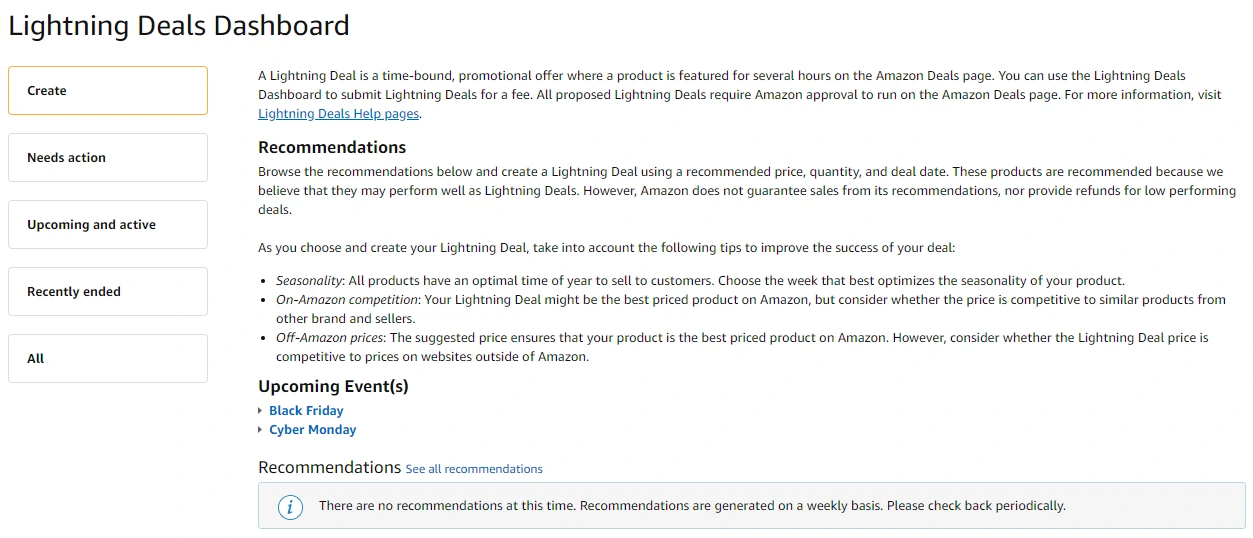Viewport: 1253px width, 538px height.
Task: Click the Recommendations heading beside See all
Action: pyautogui.click(x=329, y=468)
